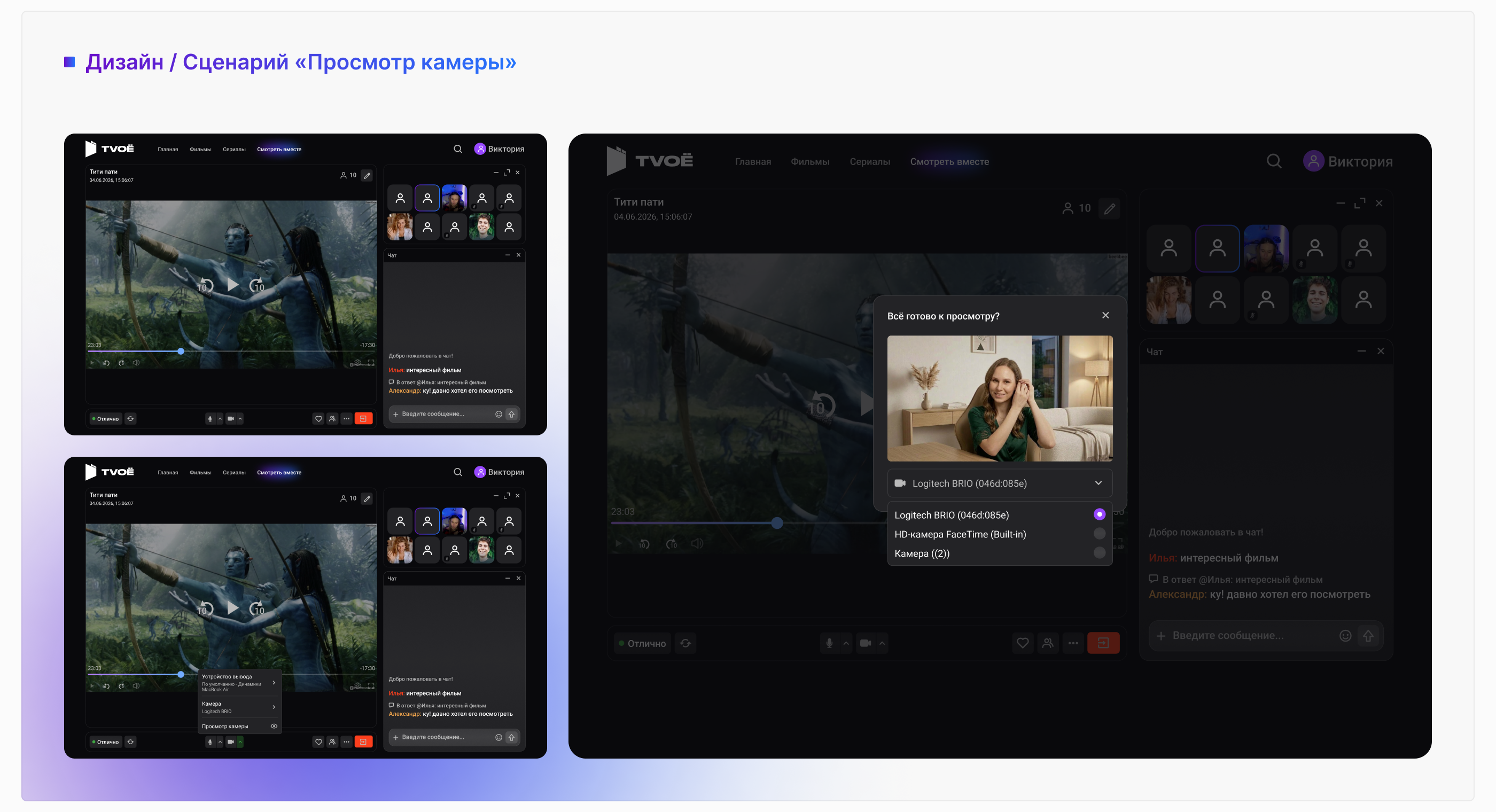Screen dimensions: 1496x812
Task: Play the video with center button in upper mockup
Action: tap(232, 285)
